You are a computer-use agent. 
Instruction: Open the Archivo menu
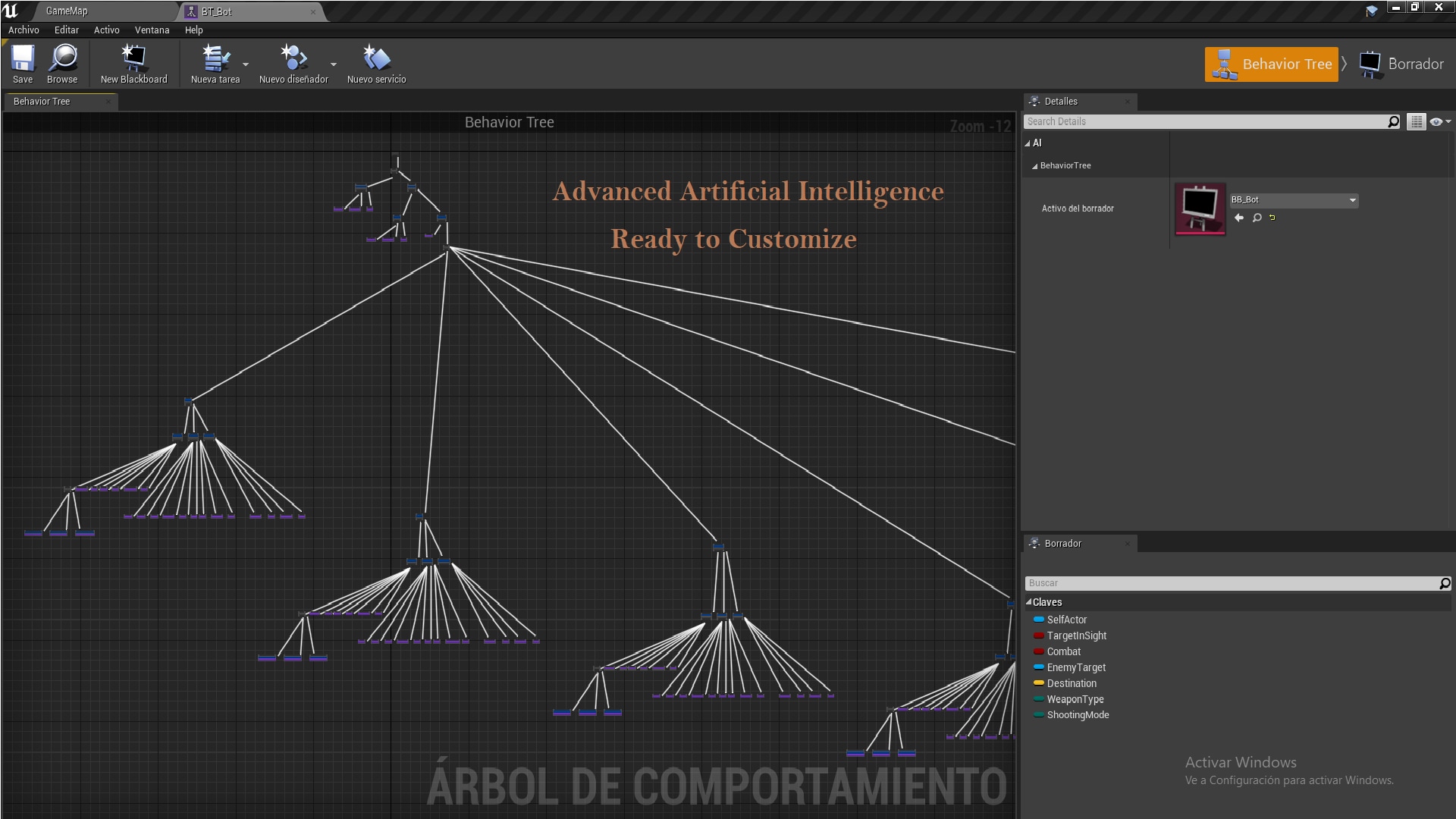point(24,30)
